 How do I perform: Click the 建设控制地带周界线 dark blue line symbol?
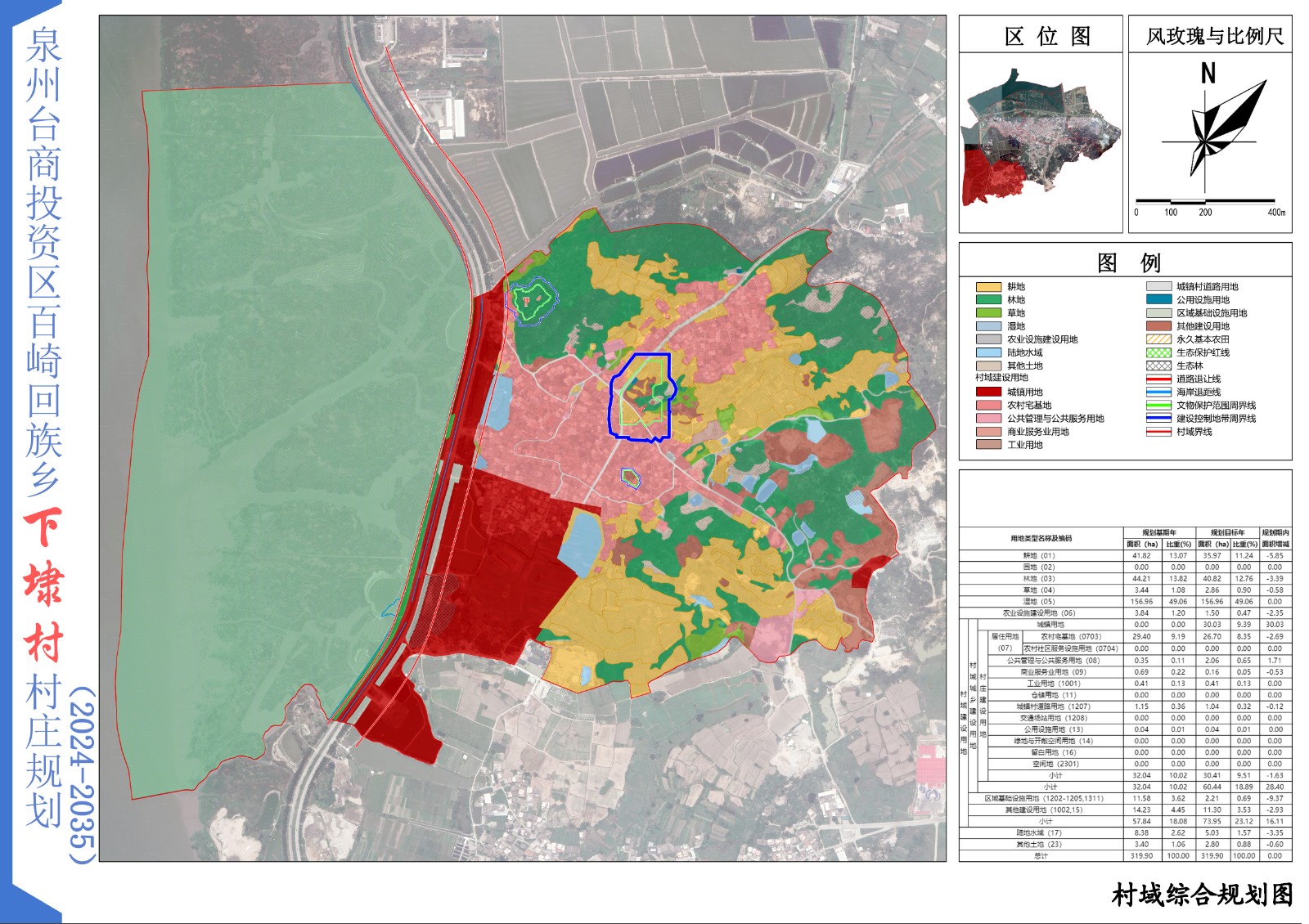point(1158,419)
